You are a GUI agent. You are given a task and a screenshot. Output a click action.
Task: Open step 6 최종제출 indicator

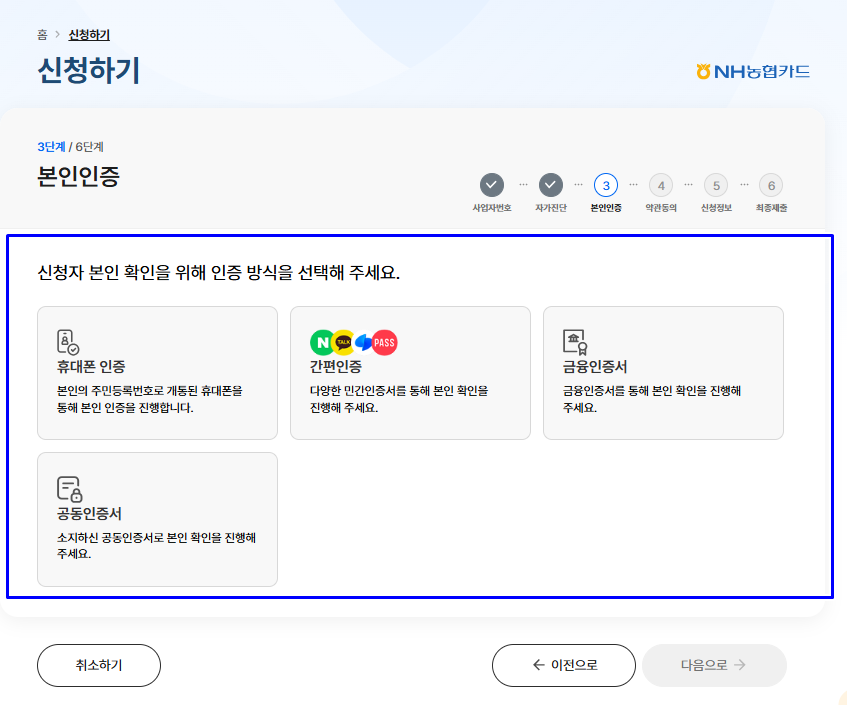tap(771, 185)
